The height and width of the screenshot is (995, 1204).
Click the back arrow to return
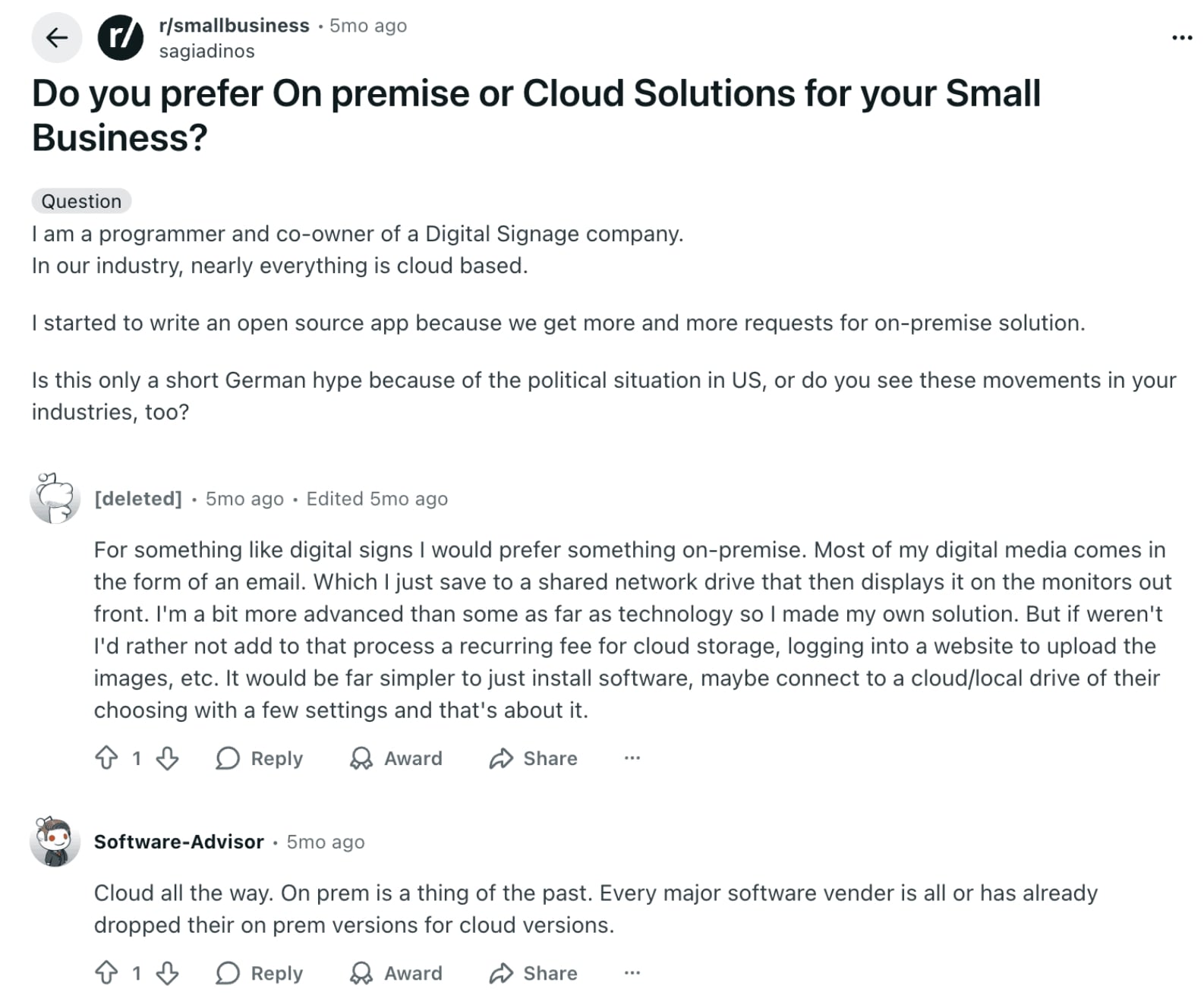tap(56, 37)
